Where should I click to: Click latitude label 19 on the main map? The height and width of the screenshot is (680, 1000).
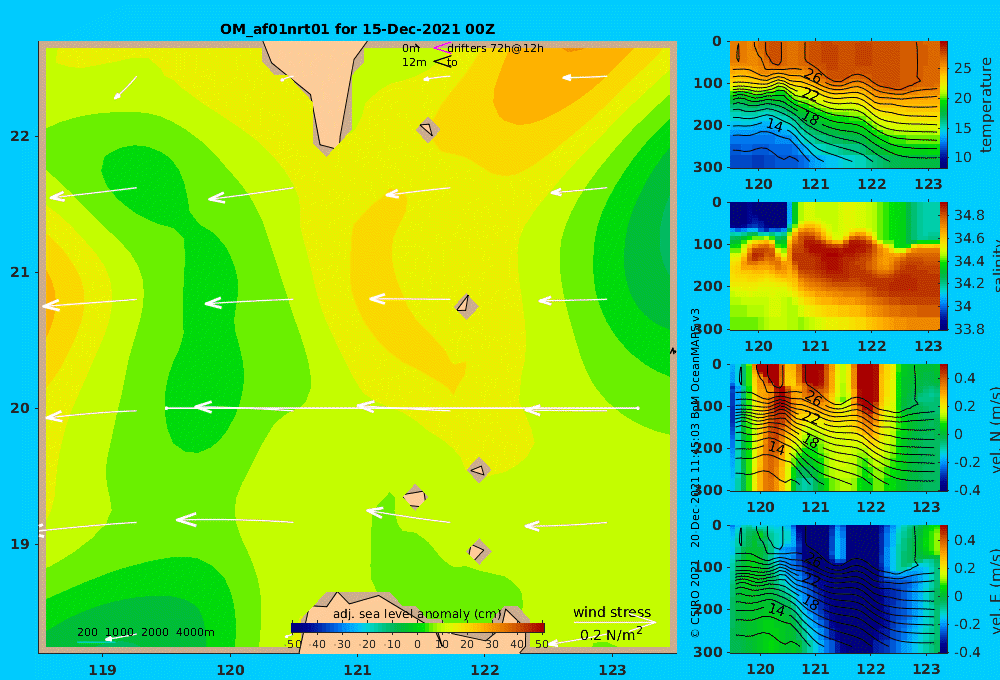pyautogui.click(x=20, y=544)
